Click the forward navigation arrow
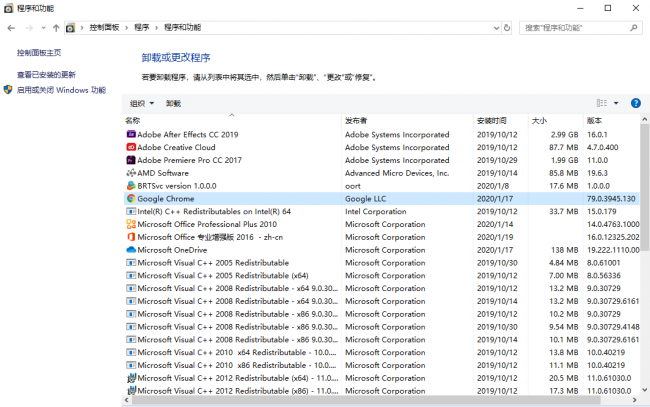This screenshot has height=407, width=650. coord(29,28)
